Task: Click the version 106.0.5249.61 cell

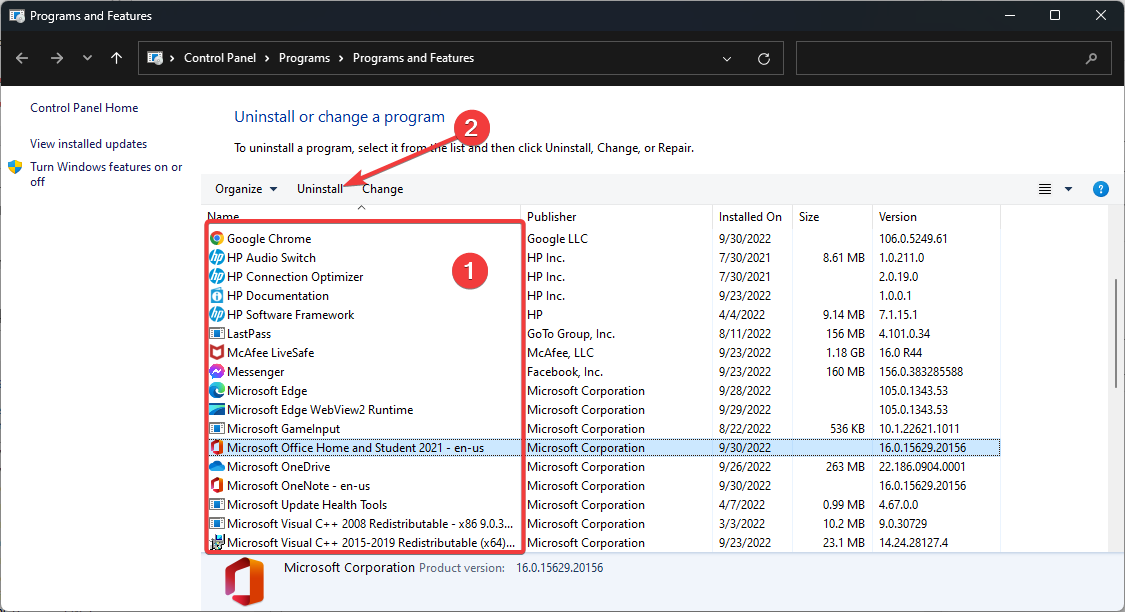Action: coord(913,238)
